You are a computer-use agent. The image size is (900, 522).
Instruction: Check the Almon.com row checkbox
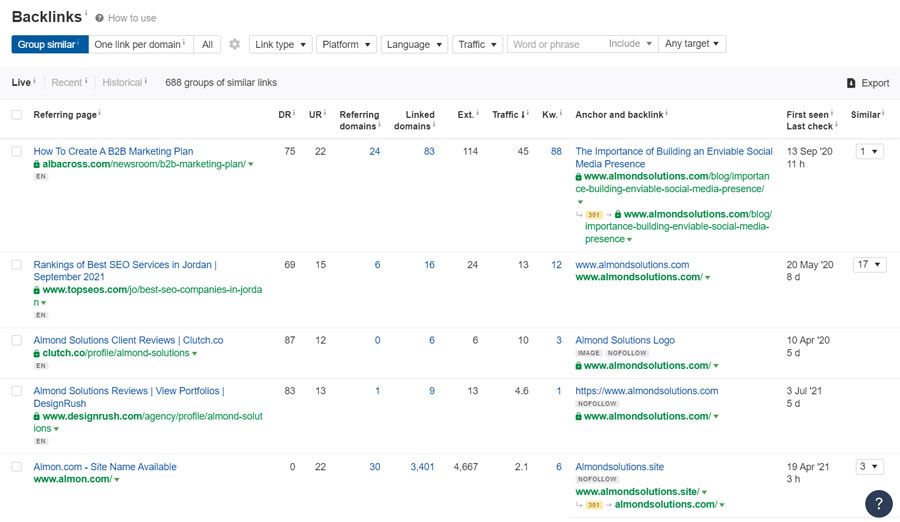click(17, 467)
